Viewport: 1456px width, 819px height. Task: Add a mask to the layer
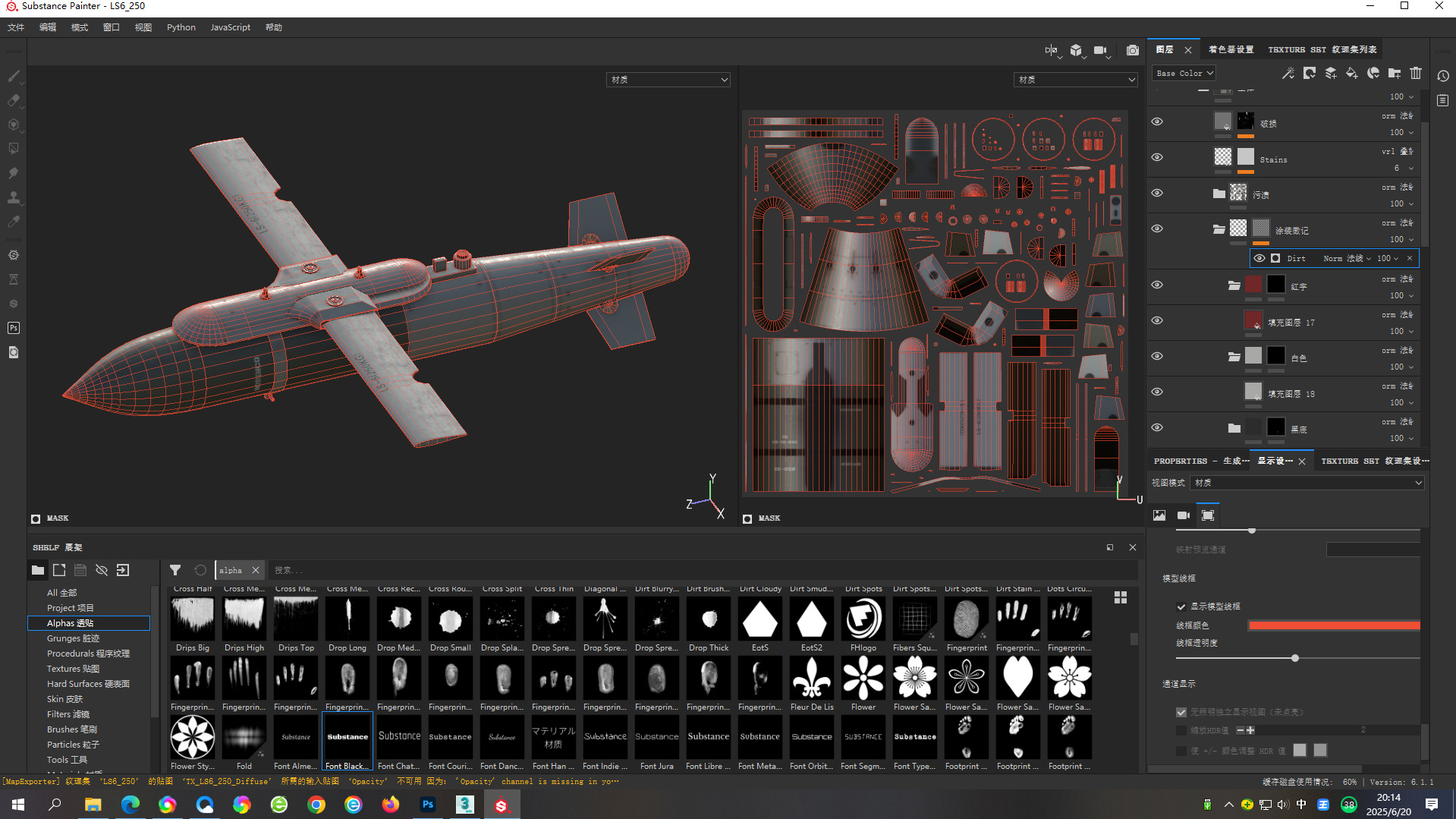[1310, 73]
